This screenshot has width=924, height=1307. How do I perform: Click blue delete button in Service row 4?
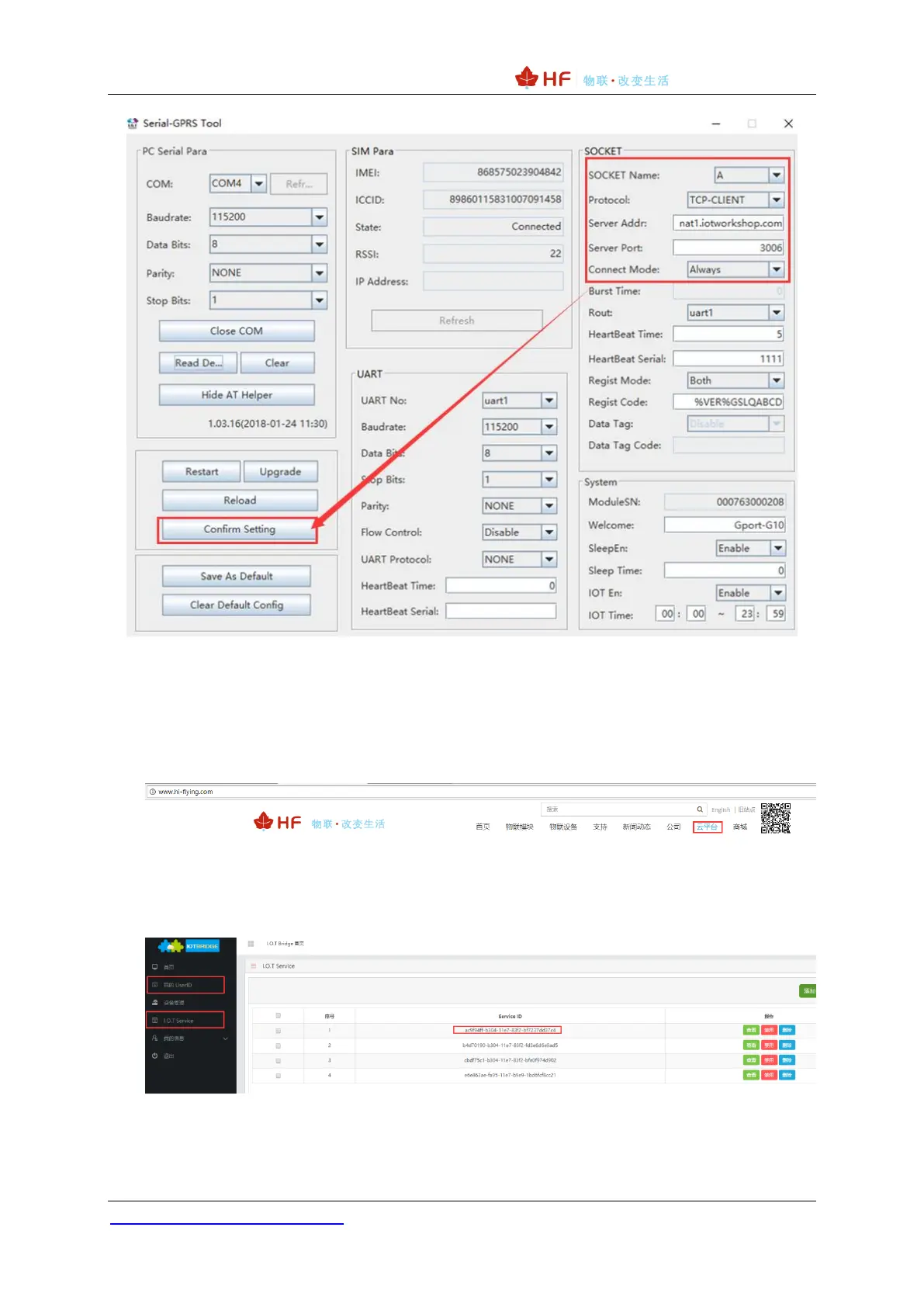[787, 1075]
